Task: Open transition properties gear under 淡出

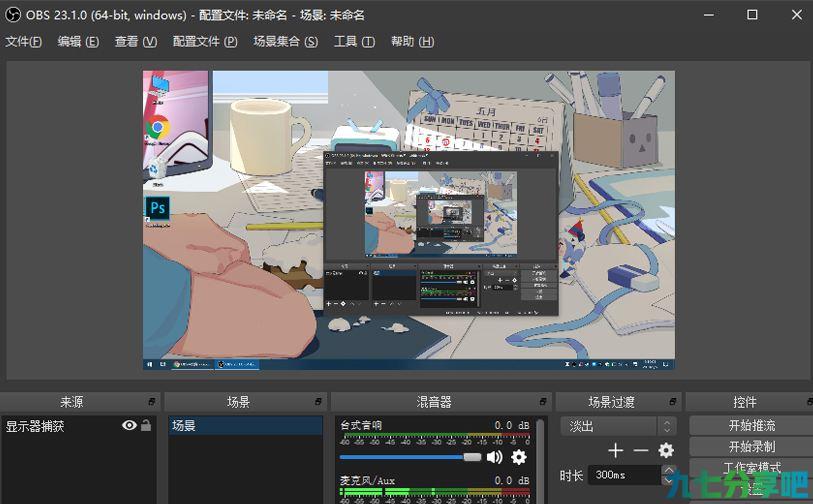Action: [x=666, y=450]
